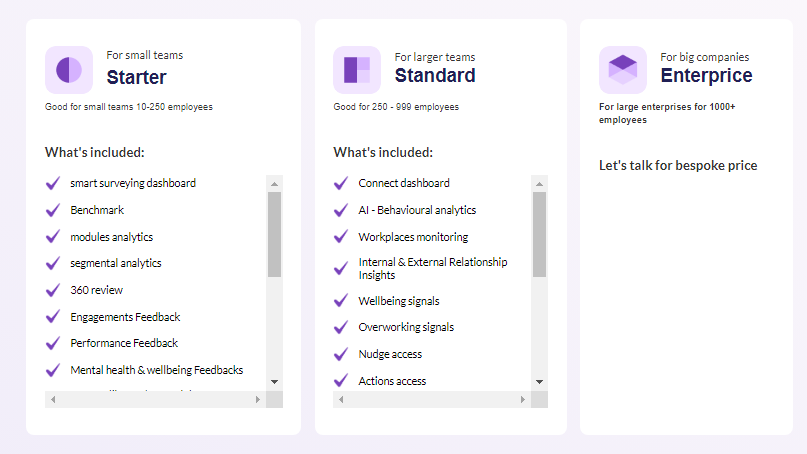807x454 pixels.
Task: Click the Standard plan purple squares icon
Action: 357,70
